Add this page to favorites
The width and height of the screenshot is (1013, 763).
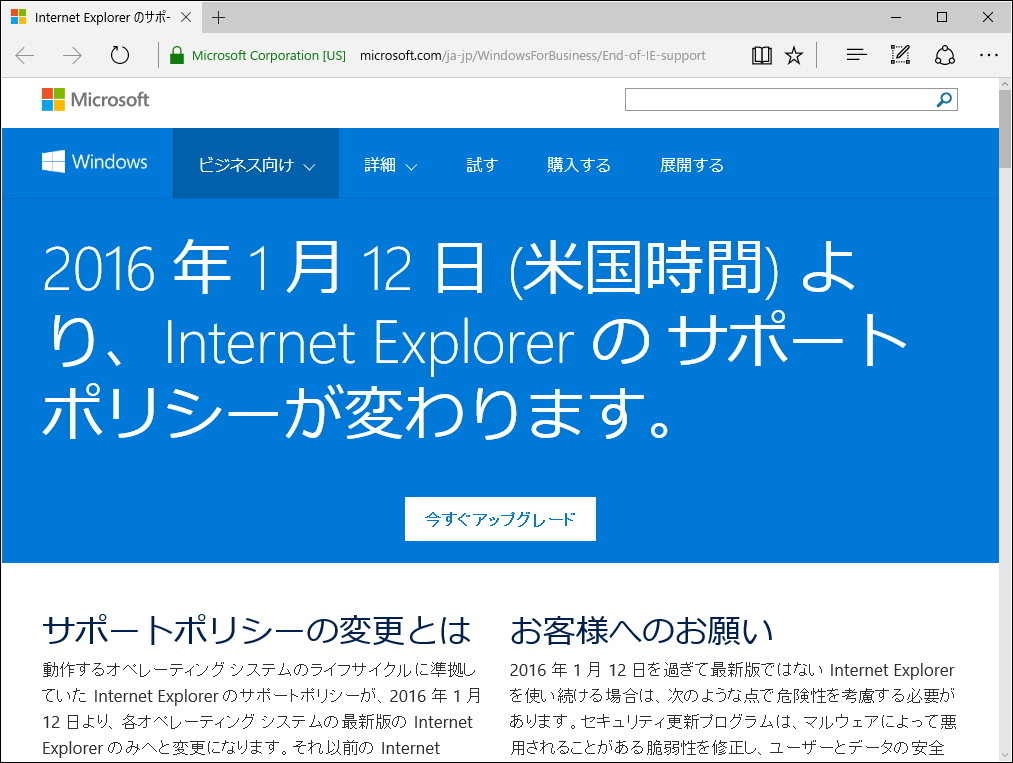(x=793, y=55)
